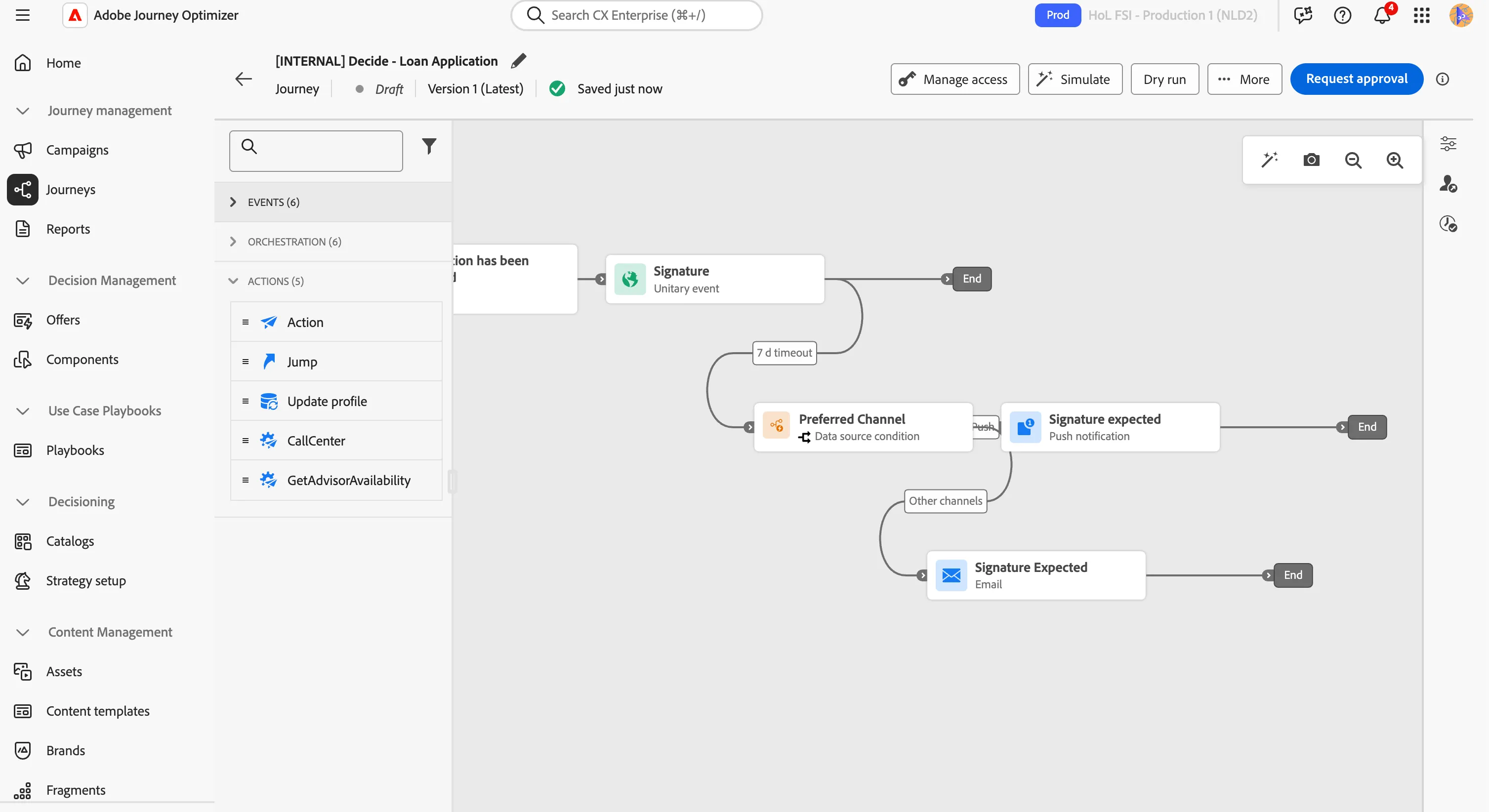
Task: Click the Request approval button
Action: point(1357,79)
